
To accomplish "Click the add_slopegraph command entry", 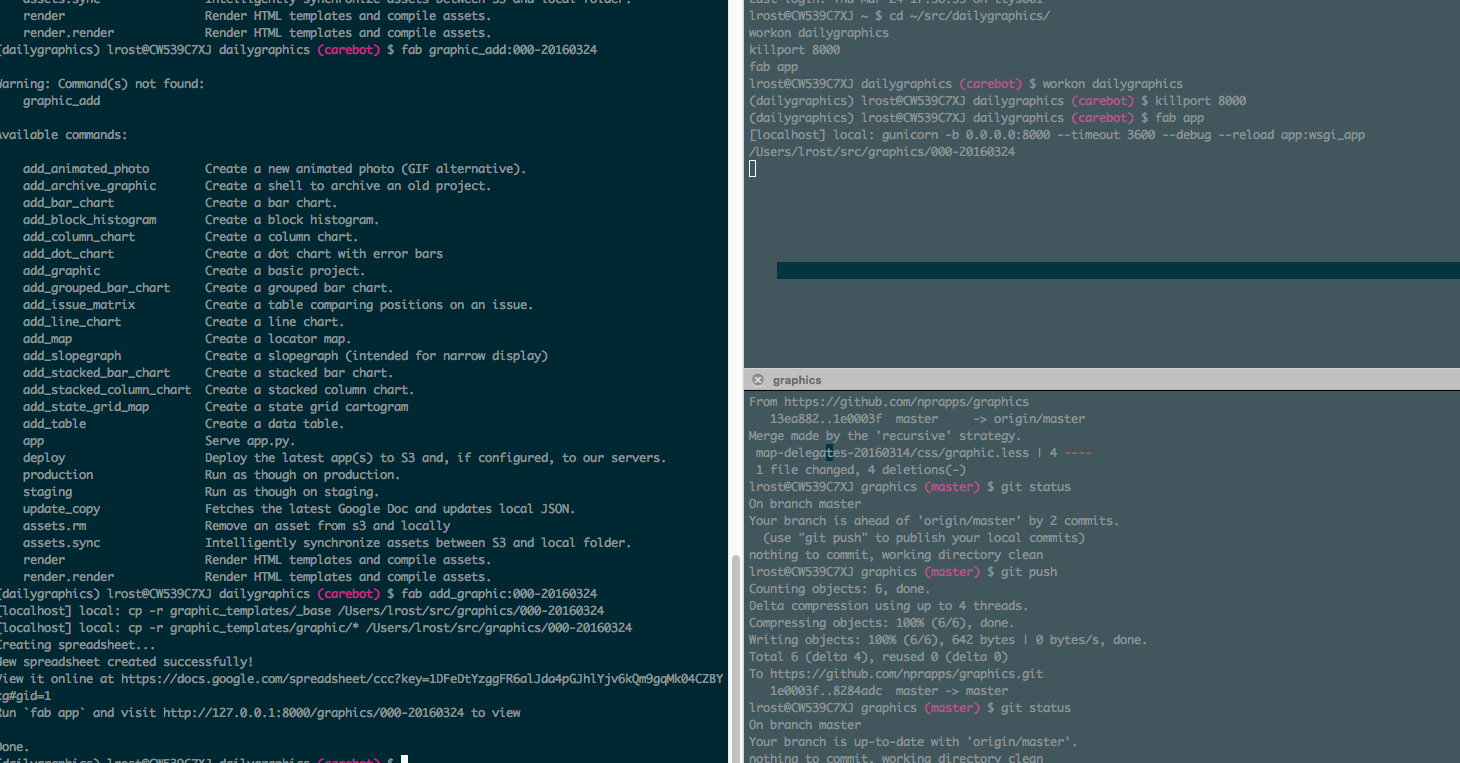I will point(72,356).
